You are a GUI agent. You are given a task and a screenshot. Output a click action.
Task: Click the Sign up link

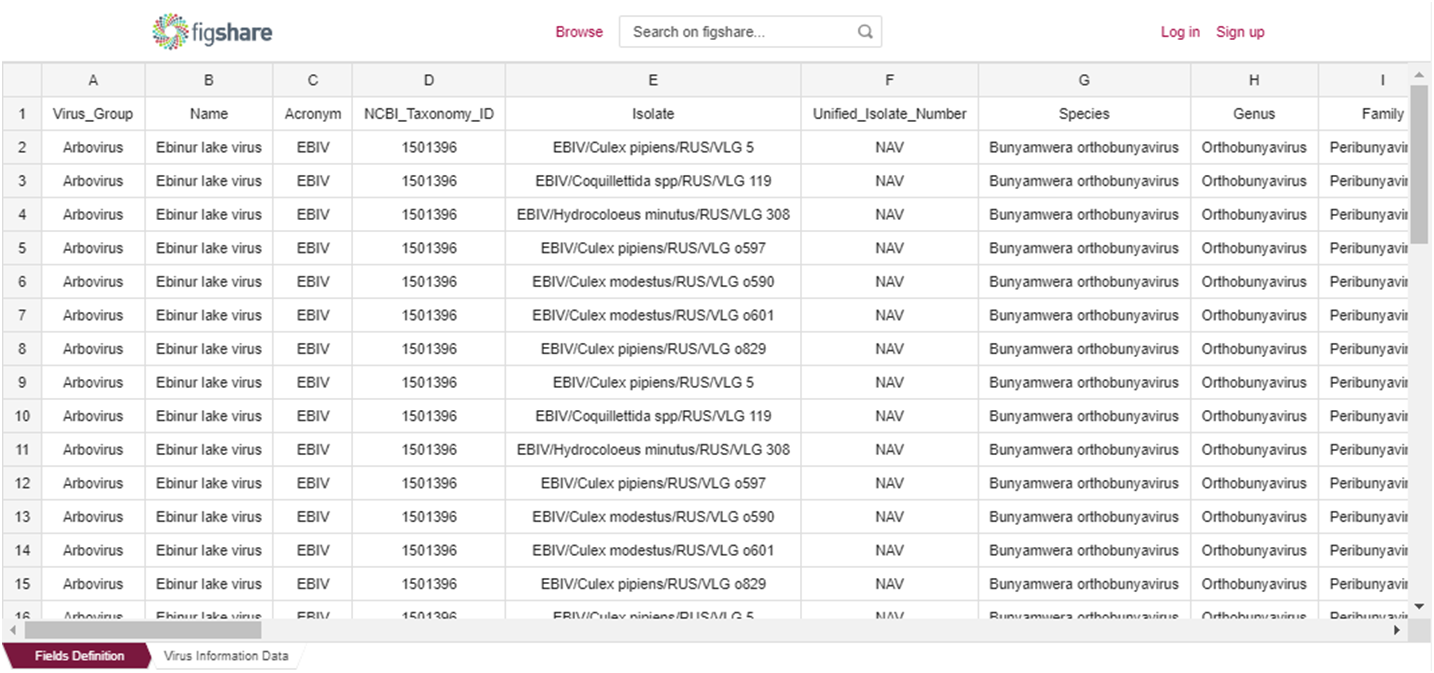pyautogui.click(x=1240, y=32)
